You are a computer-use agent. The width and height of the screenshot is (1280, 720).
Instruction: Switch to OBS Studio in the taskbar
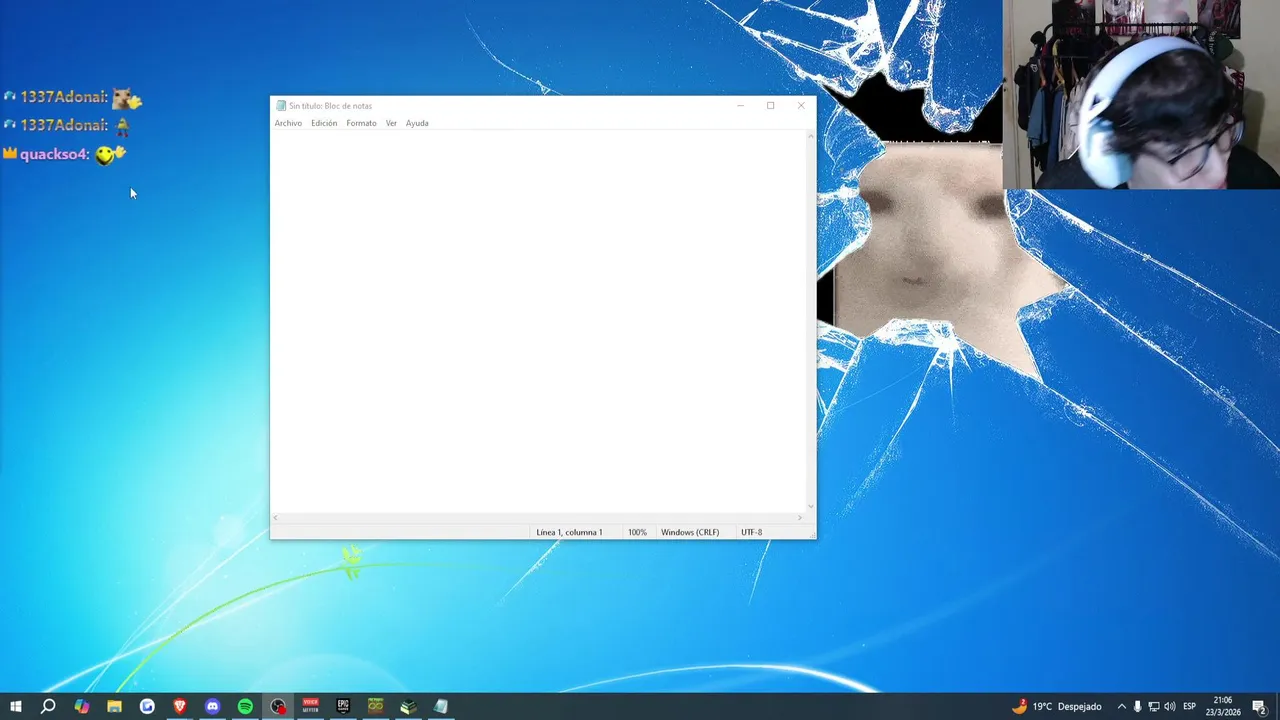[278, 706]
